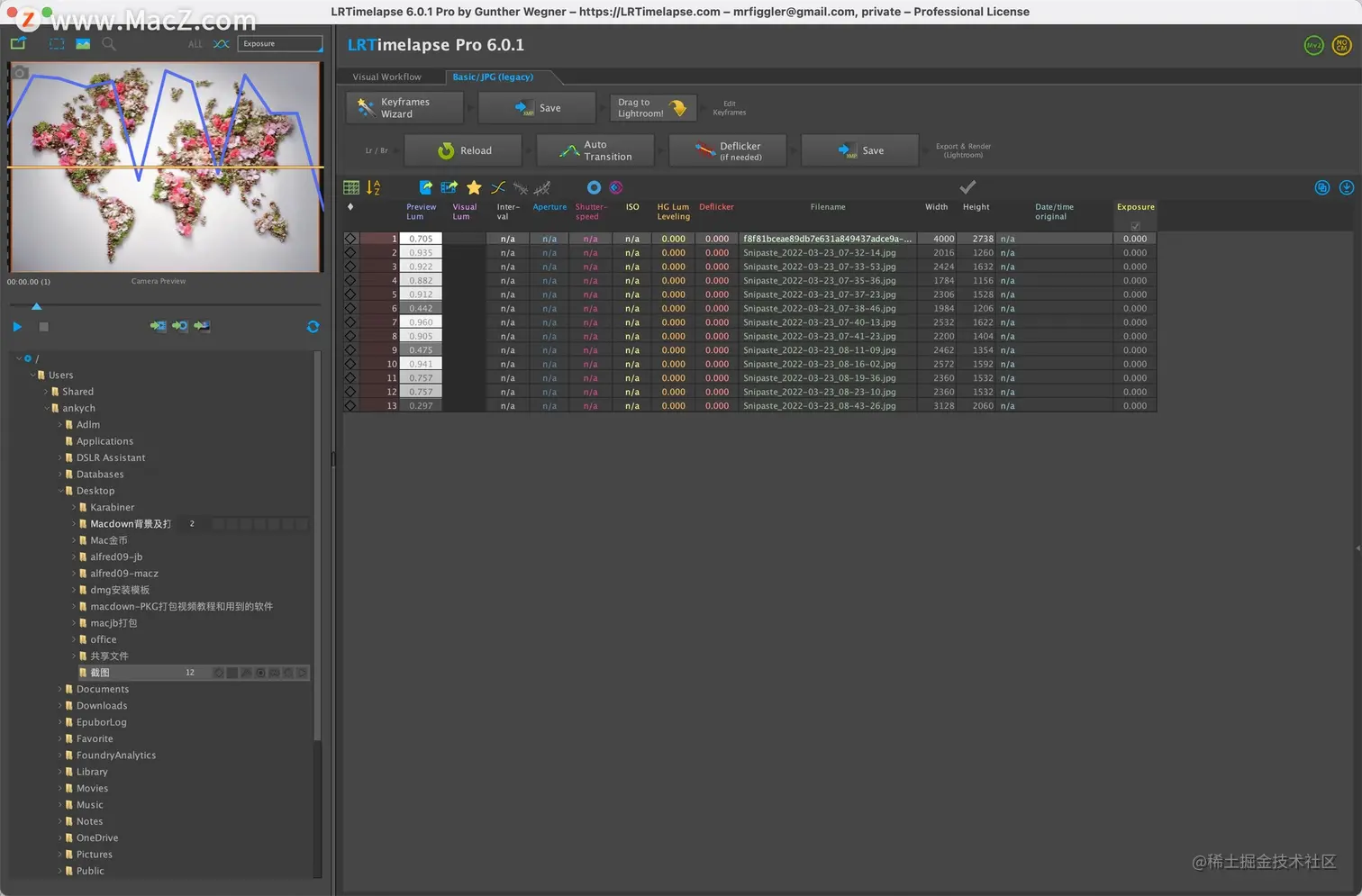Click the keyframe diamond column header

click(350, 207)
